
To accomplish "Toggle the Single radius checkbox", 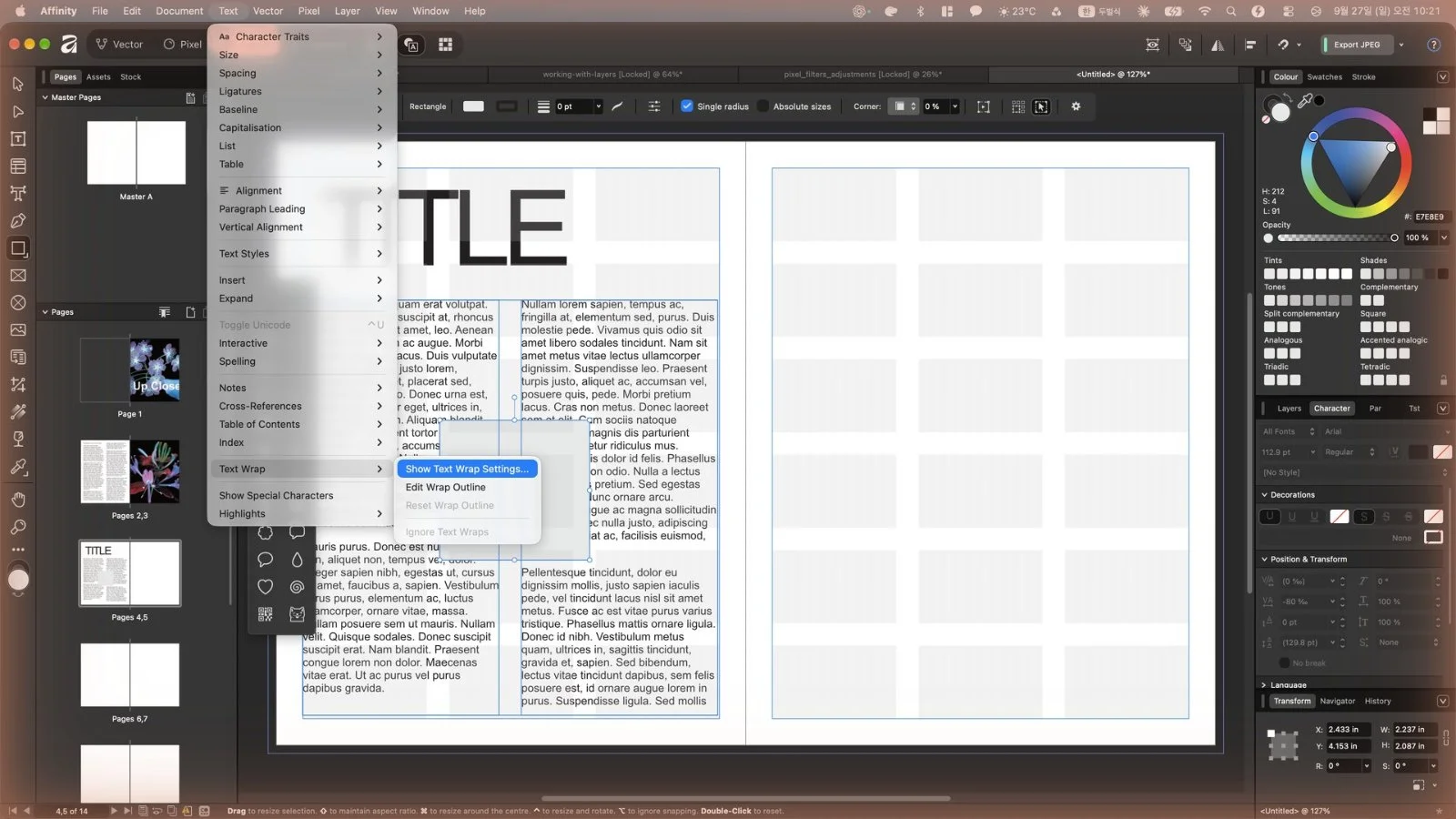I will point(687,106).
